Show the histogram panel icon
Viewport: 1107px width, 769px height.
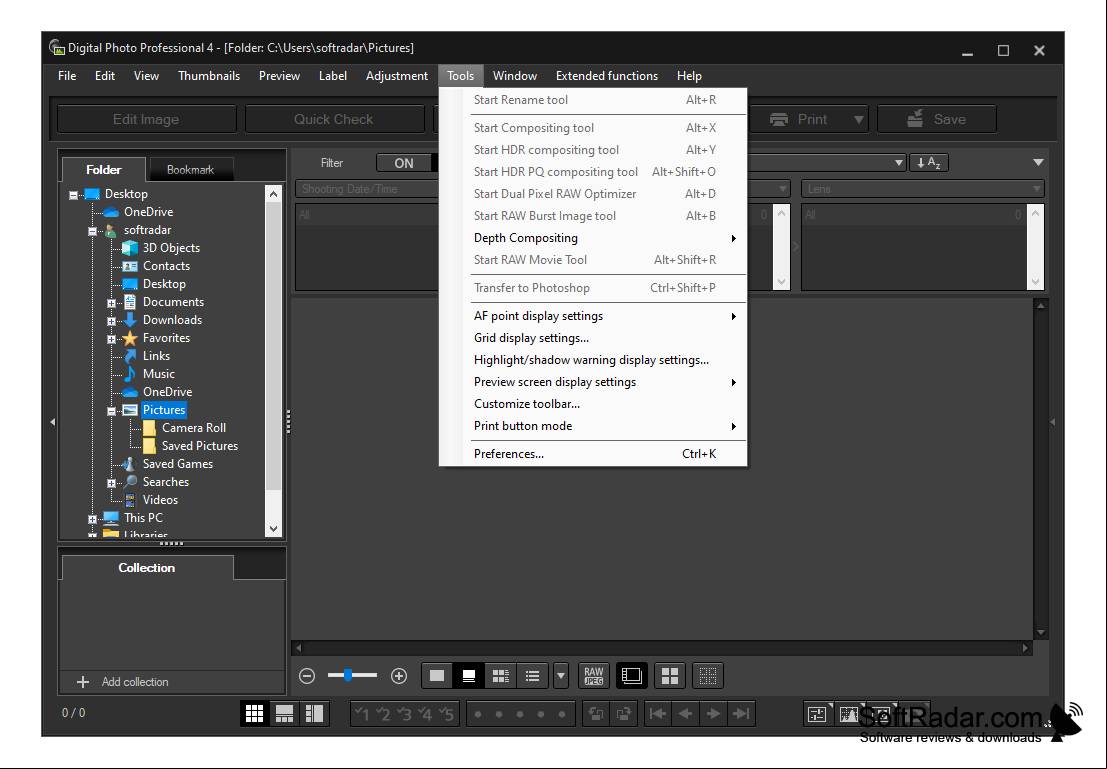pyautogui.click(x=849, y=715)
